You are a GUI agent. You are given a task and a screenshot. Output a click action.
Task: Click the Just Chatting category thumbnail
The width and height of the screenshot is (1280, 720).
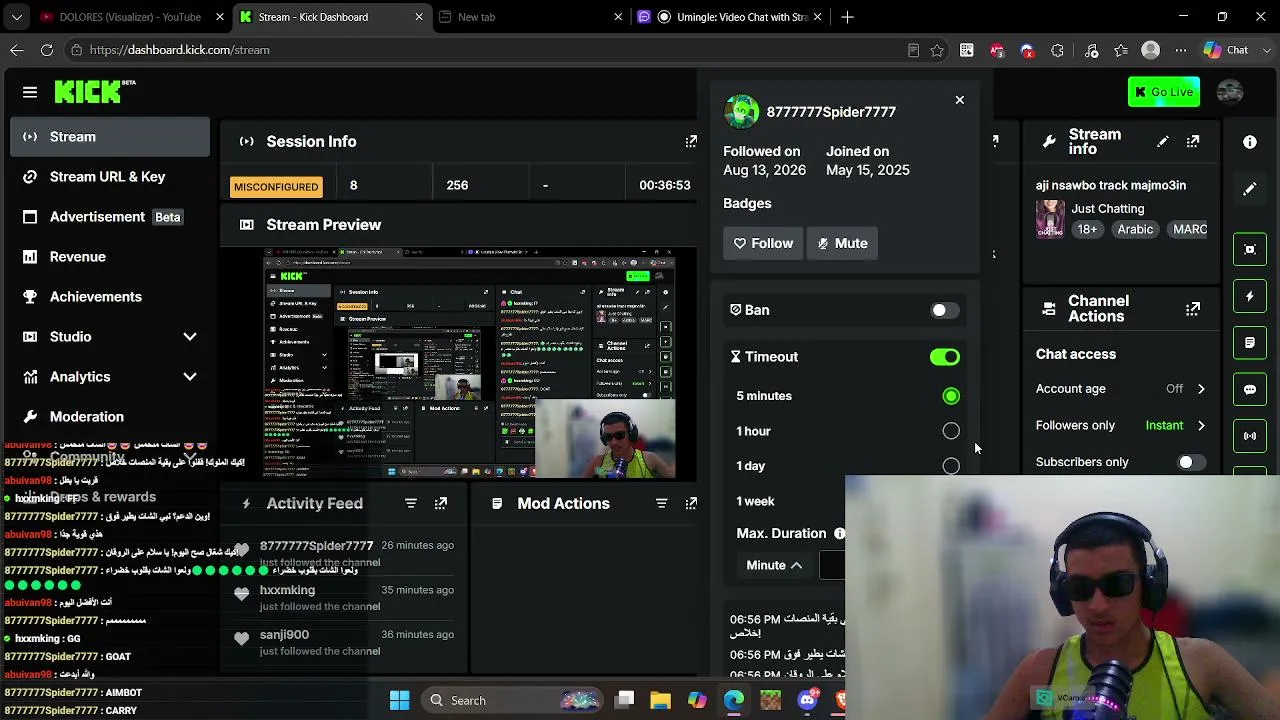point(1050,219)
